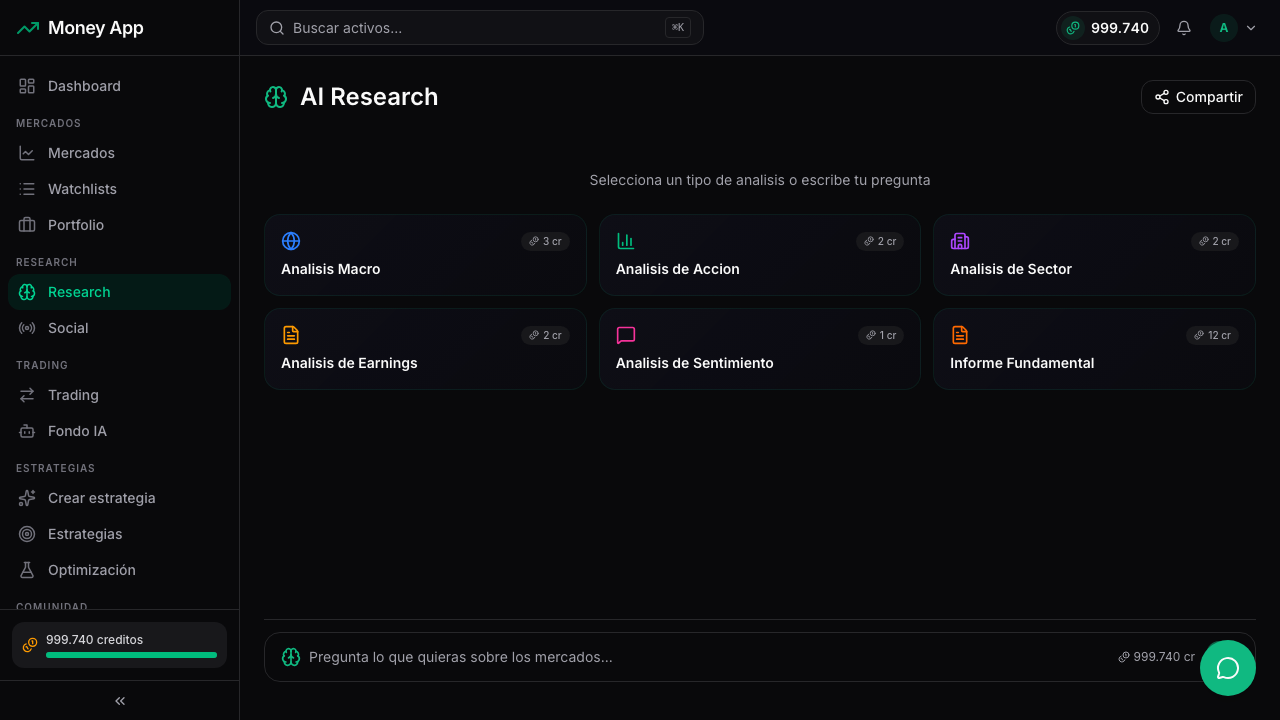The image size is (1280, 720).
Task: Click the 2 cr badge on Analisis de Earnings
Action: tap(545, 335)
